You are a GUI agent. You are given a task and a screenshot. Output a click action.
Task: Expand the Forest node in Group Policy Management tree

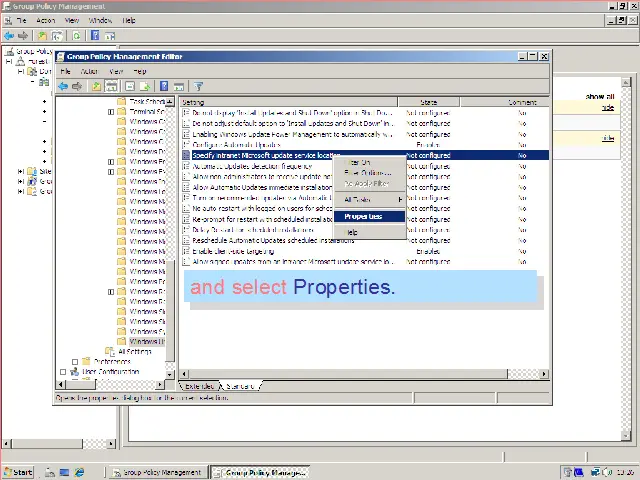9,62
